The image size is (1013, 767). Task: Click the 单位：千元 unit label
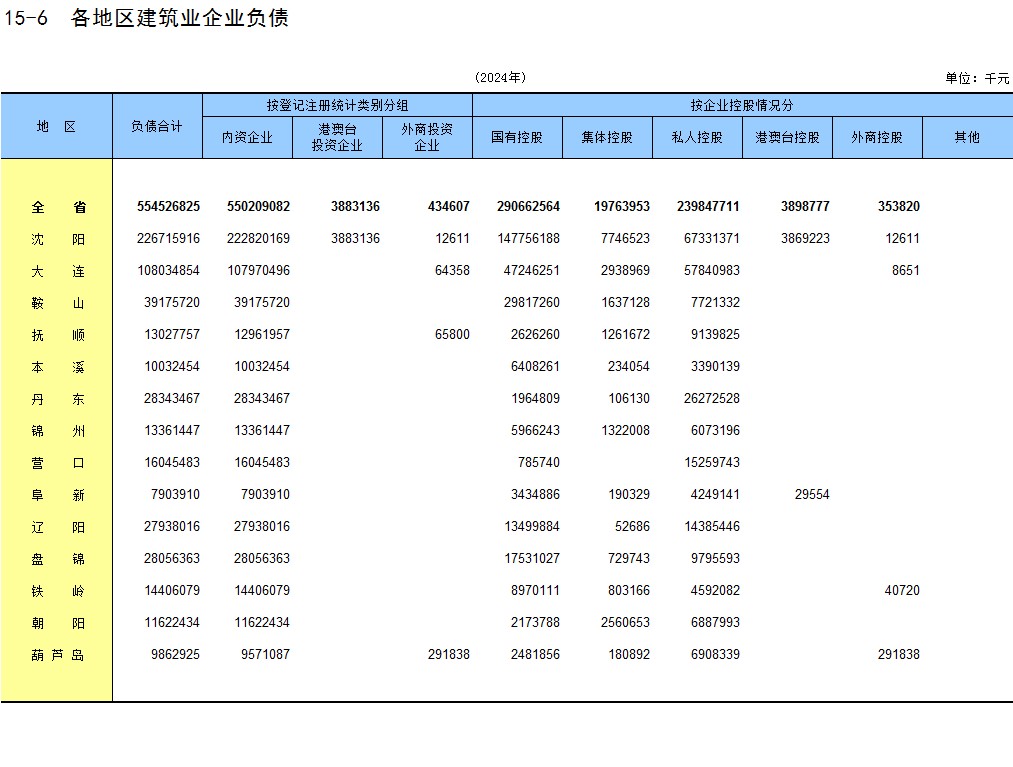977,78
